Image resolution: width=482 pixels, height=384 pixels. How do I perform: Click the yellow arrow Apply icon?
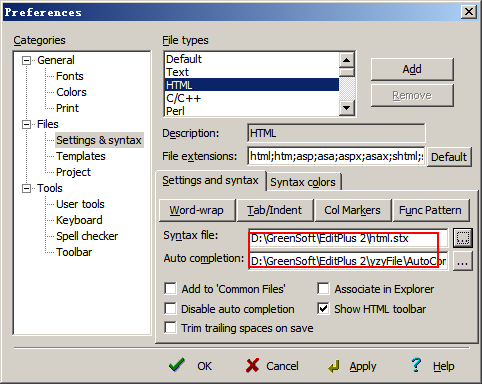333,366
